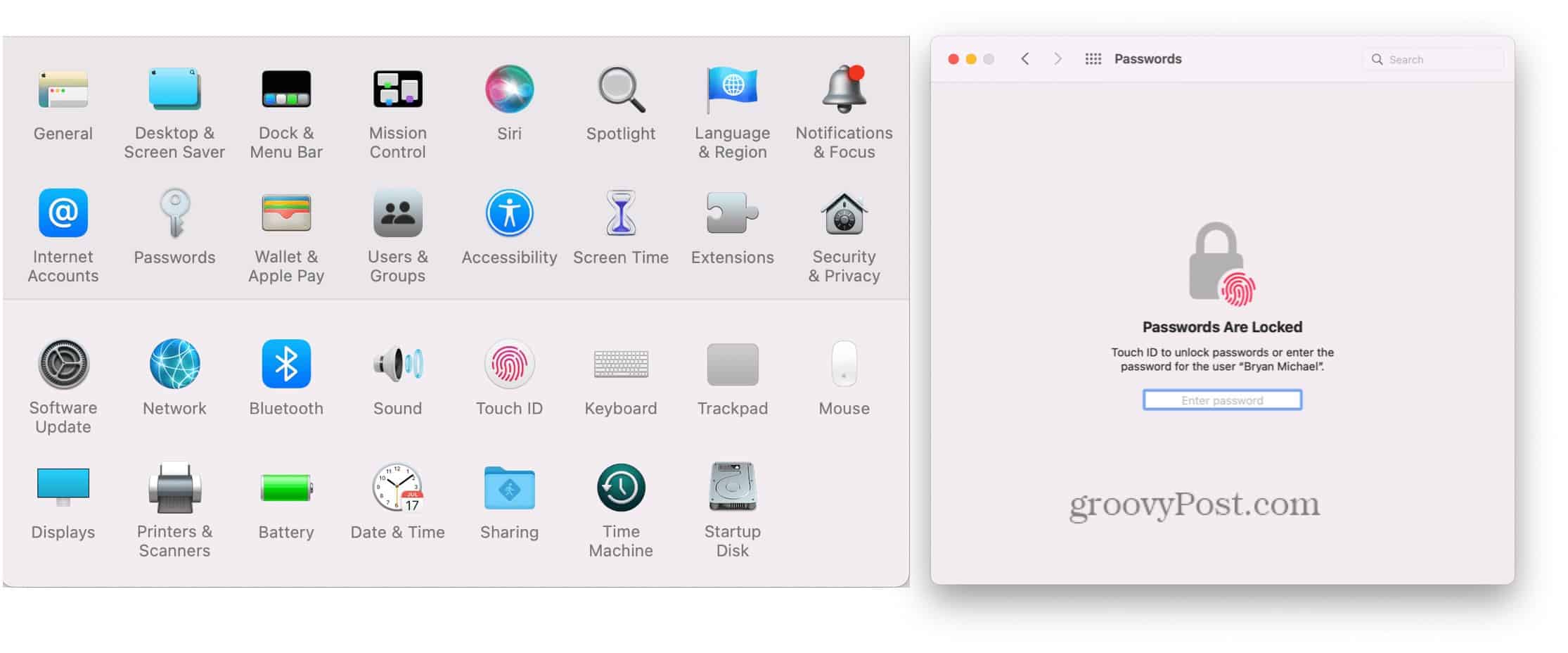
Task: Open Notifications & Focus pane
Action: (x=844, y=89)
